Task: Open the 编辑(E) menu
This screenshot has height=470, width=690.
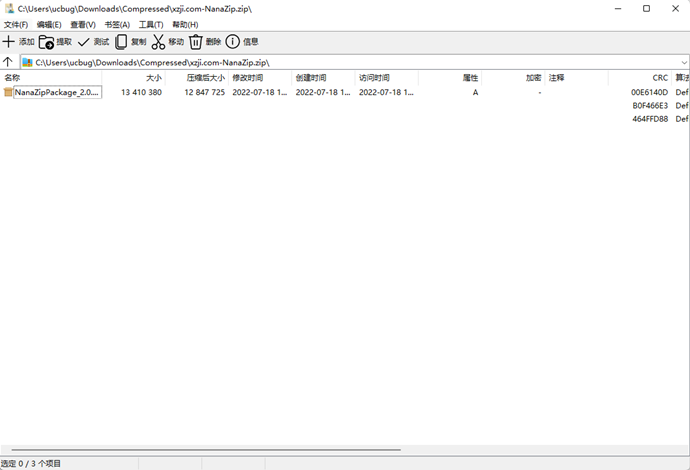Action: 49,24
